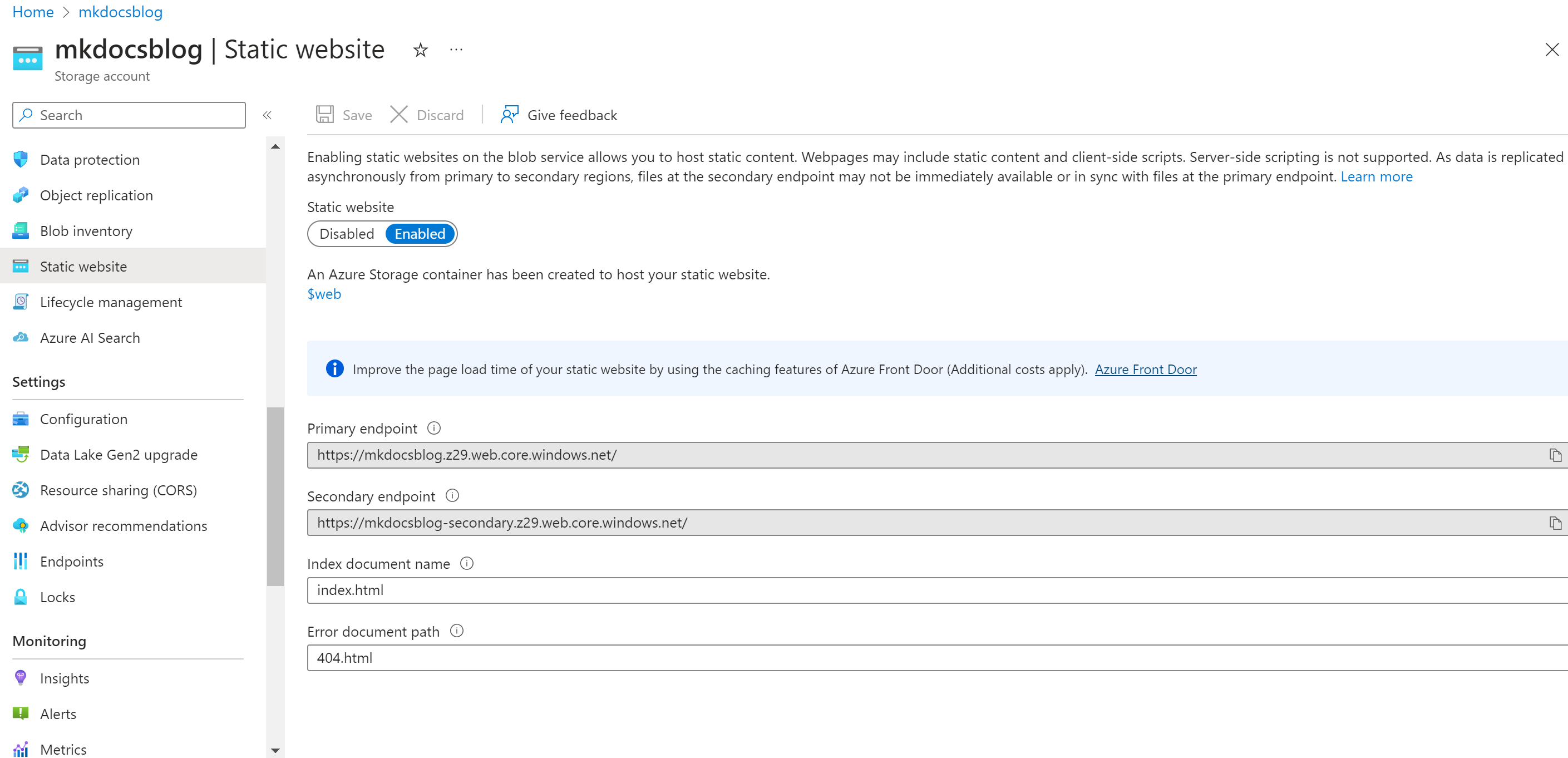Image resolution: width=1568 pixels, height=758 pixels.
Task: Set Static website to Disabled
Action: (x=347, y=234)
